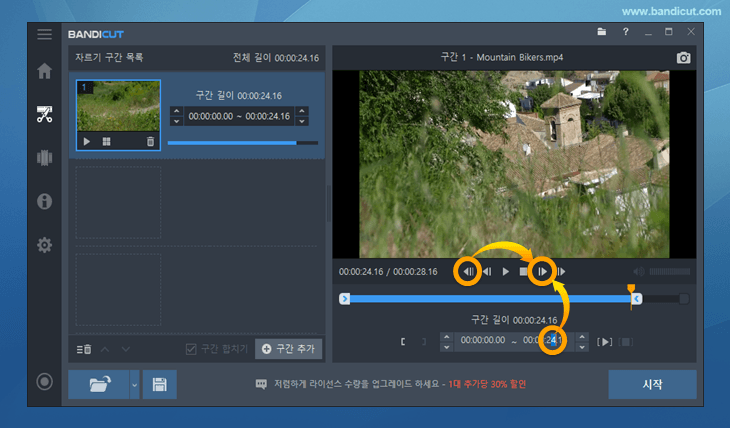This screenshot has height=428, width=730.
Task: Click the timeline end-of-video knob
Action: point(684,299)
